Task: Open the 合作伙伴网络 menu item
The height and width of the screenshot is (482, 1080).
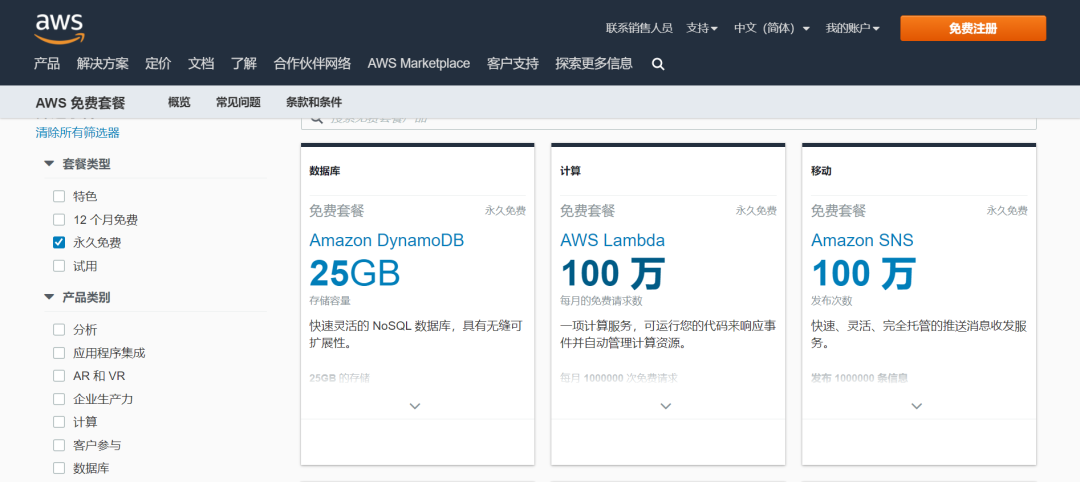Action: [312, 64]
